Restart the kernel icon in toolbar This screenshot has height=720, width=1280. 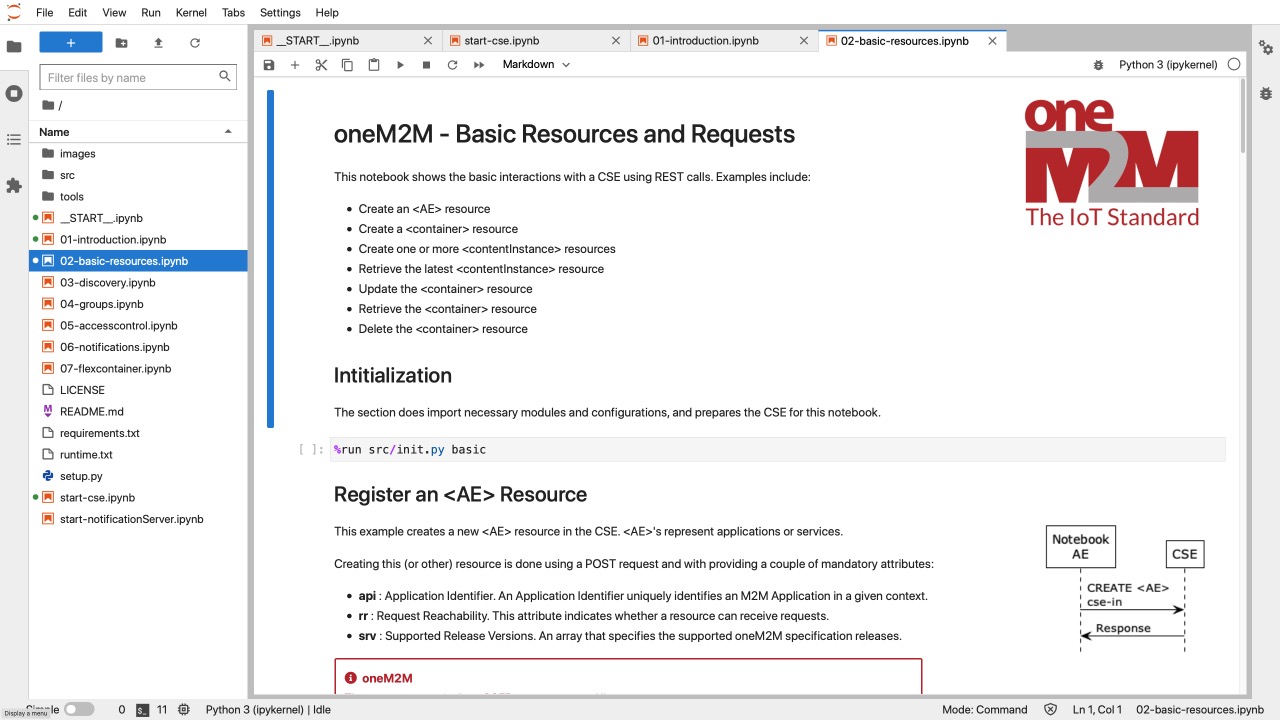tap(452, 65)
